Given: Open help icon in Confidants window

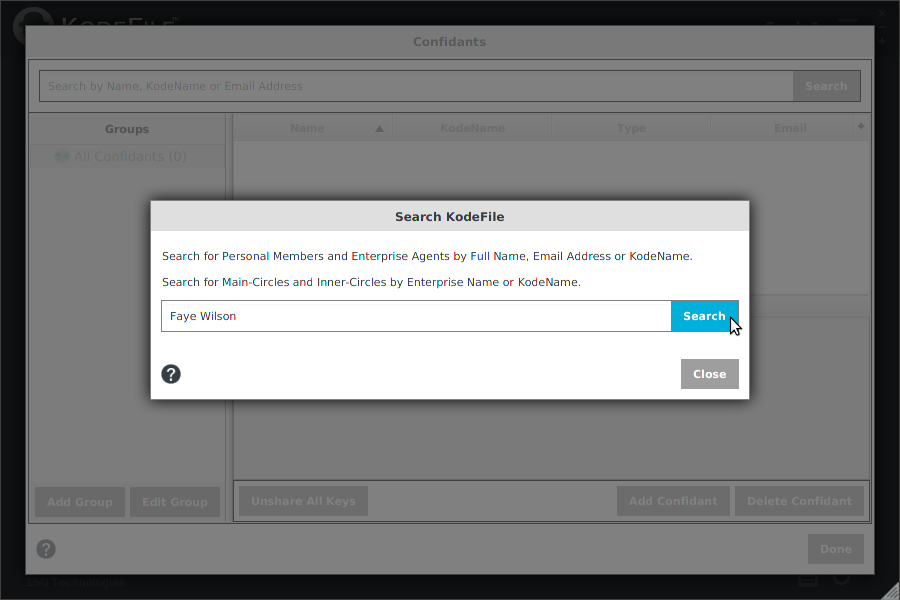Looking at the screenshot, I should tap(46, 549).
